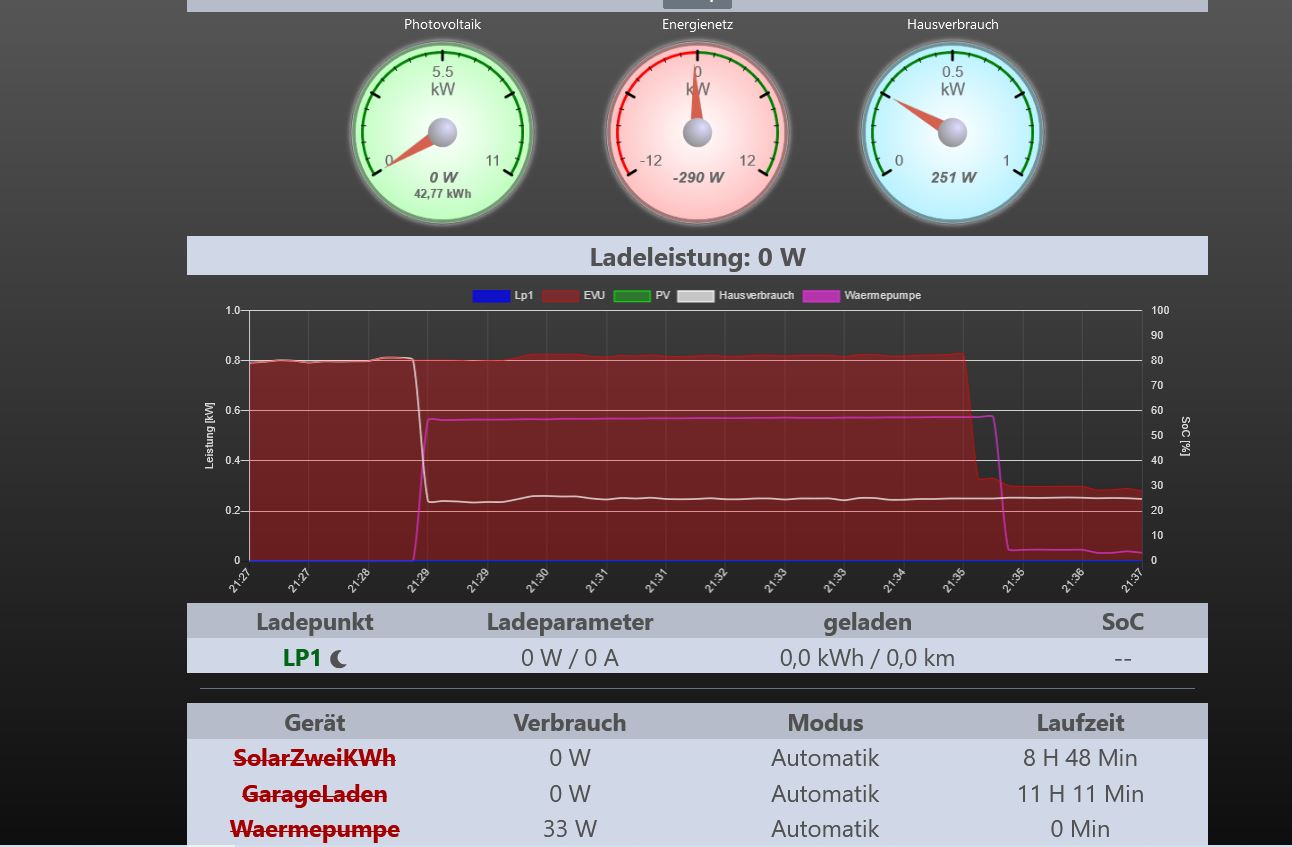Click the Energienetz gauge
The height and width of the screenshot is (847, 1292).
pos(697,132)
